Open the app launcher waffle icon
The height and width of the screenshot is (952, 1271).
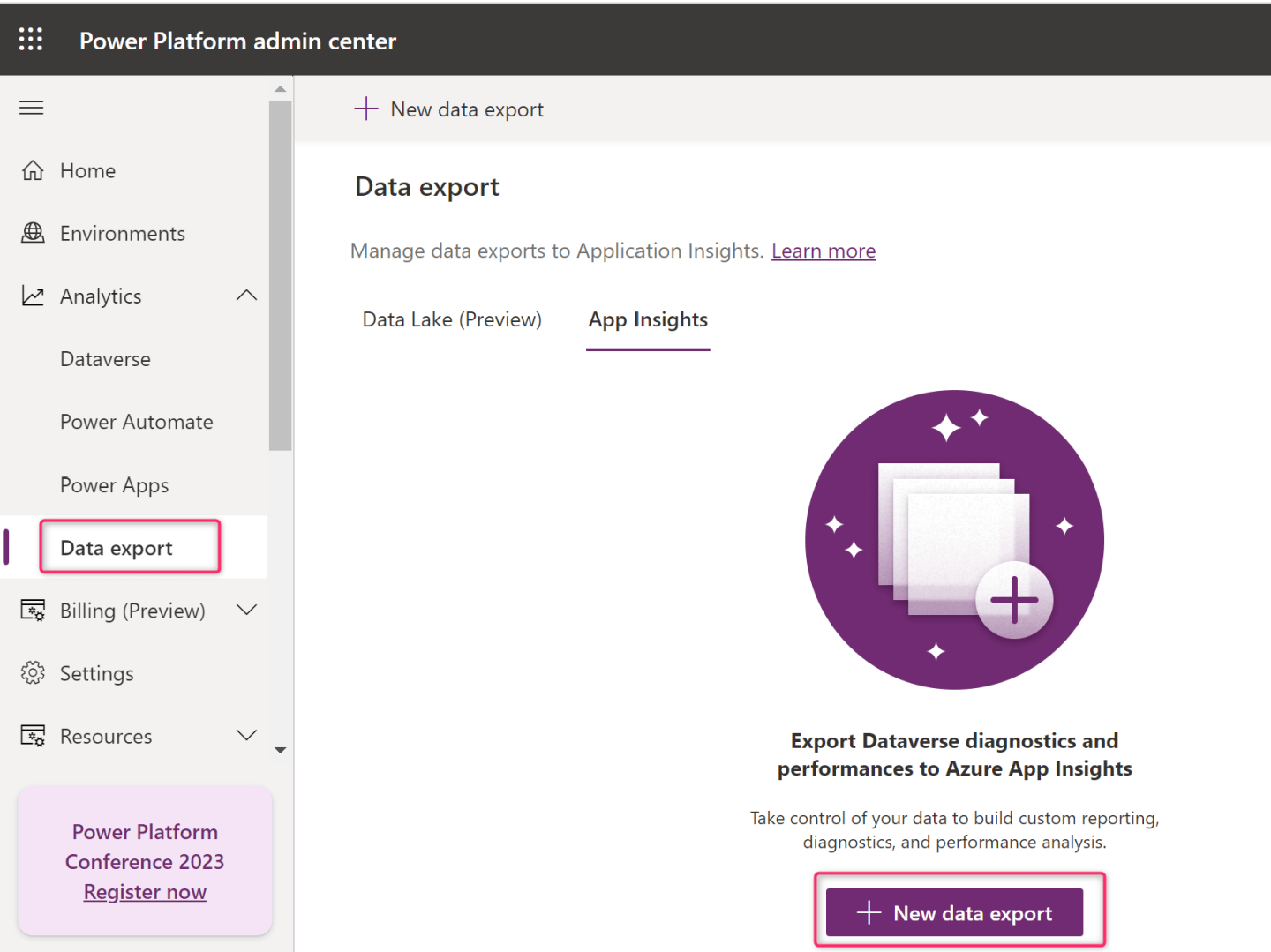click(31, 39)
